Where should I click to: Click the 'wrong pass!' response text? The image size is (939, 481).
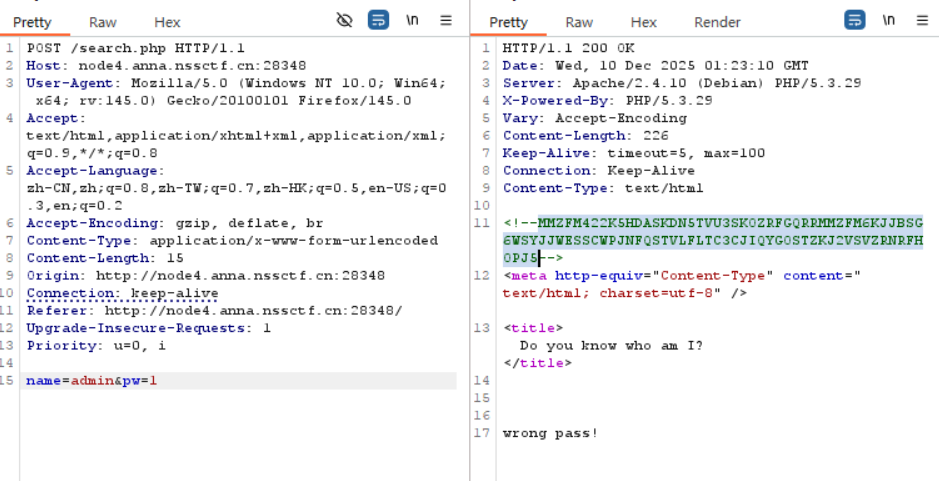[550, 433]
